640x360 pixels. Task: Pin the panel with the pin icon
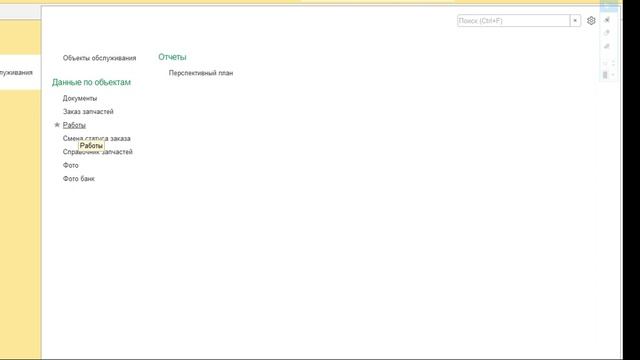pyautogui.click(x=607, y=20)
